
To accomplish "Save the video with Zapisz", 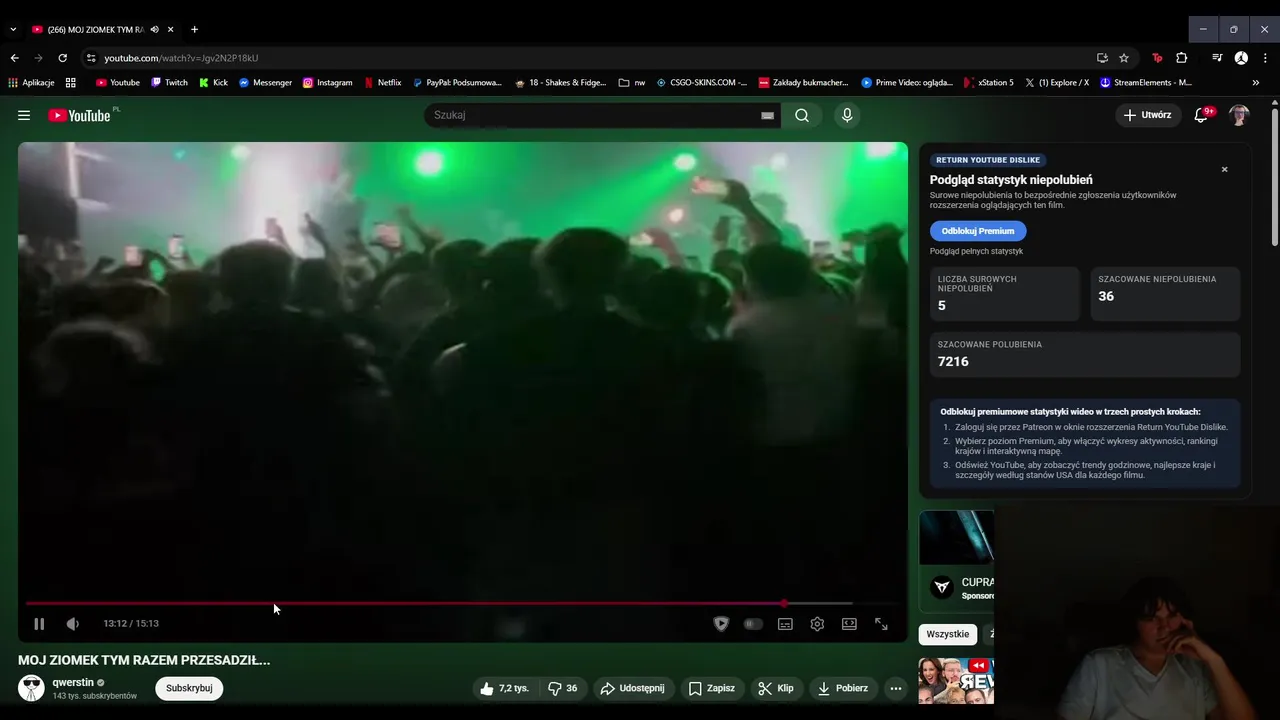I will click(712, 688).
